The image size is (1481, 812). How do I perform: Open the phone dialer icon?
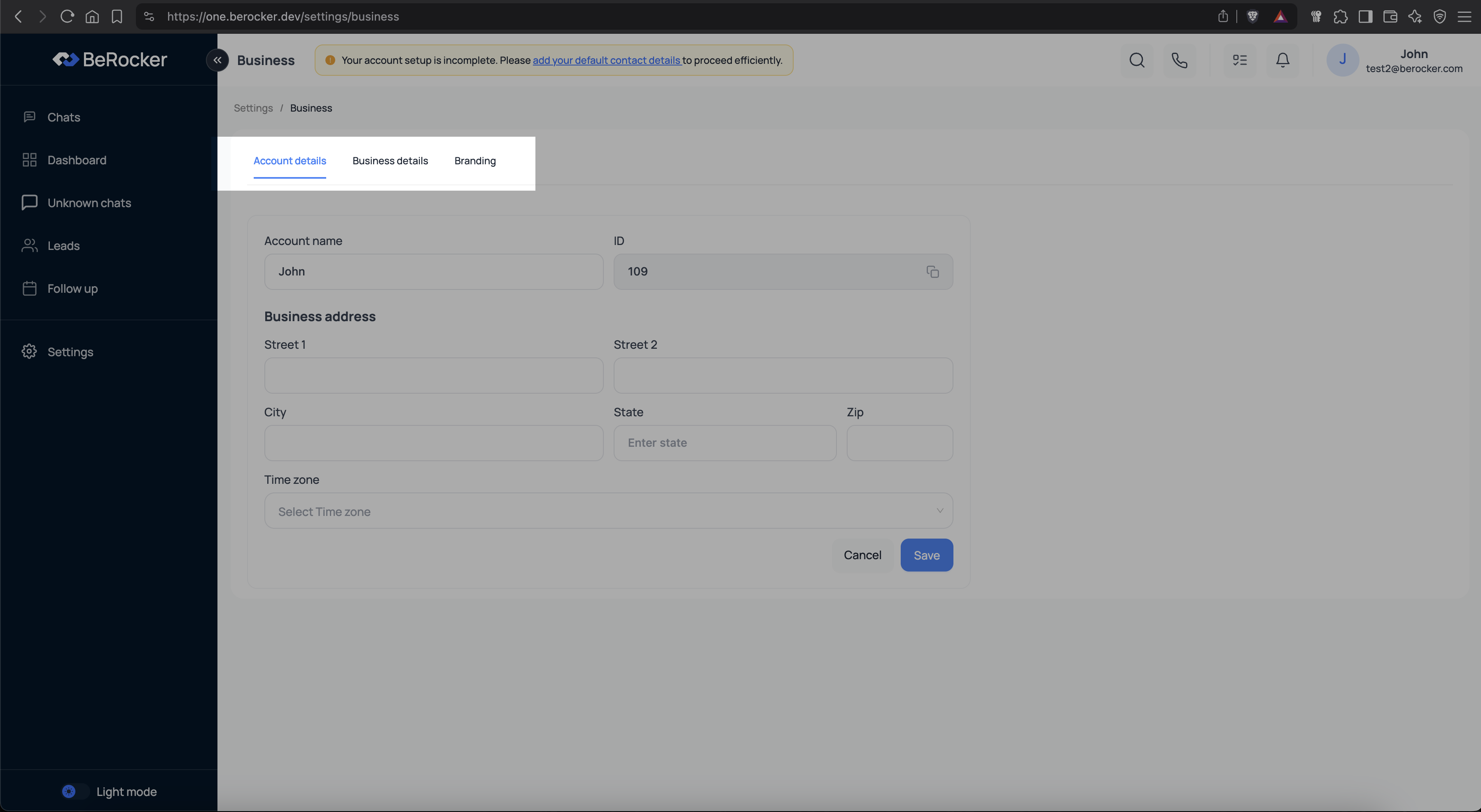(1179, 61)
